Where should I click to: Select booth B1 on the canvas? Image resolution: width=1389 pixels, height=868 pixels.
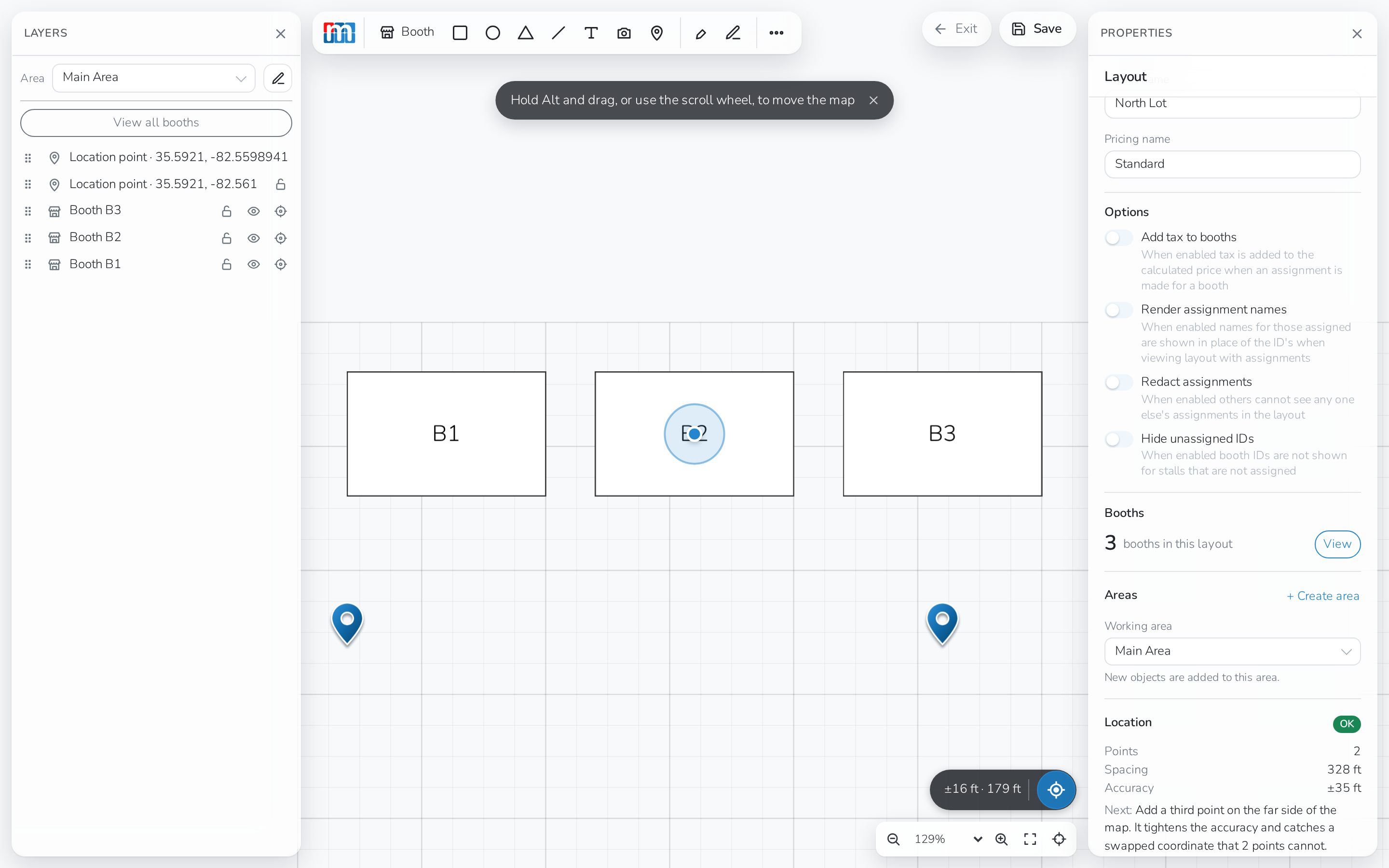(x=446, y=434)
